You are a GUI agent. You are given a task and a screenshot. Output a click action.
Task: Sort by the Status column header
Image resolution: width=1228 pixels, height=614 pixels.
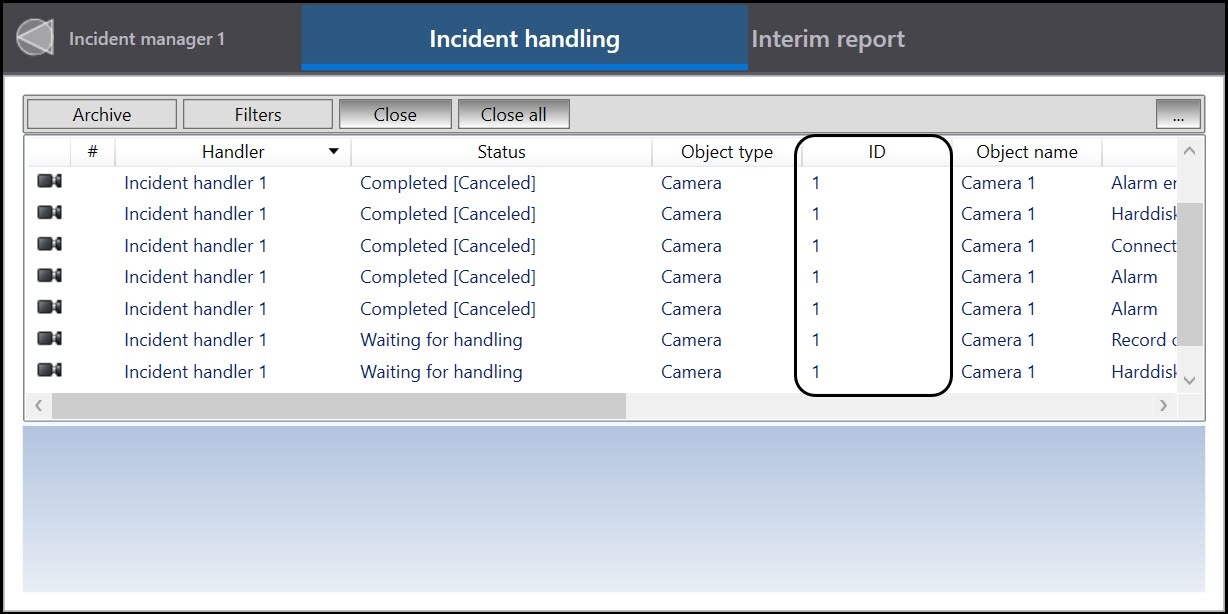click(501, 152)
